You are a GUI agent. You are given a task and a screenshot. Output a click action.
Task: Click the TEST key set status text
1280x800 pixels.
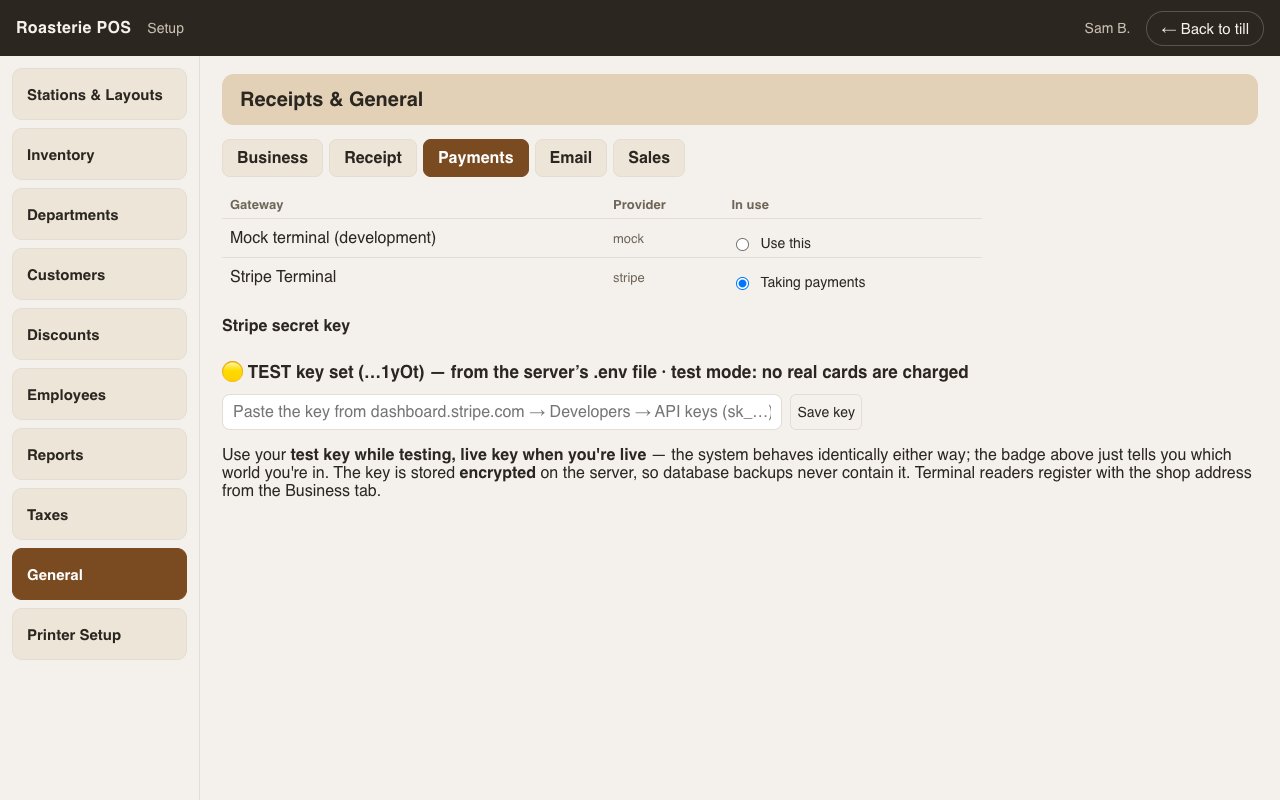coord(608,372)
